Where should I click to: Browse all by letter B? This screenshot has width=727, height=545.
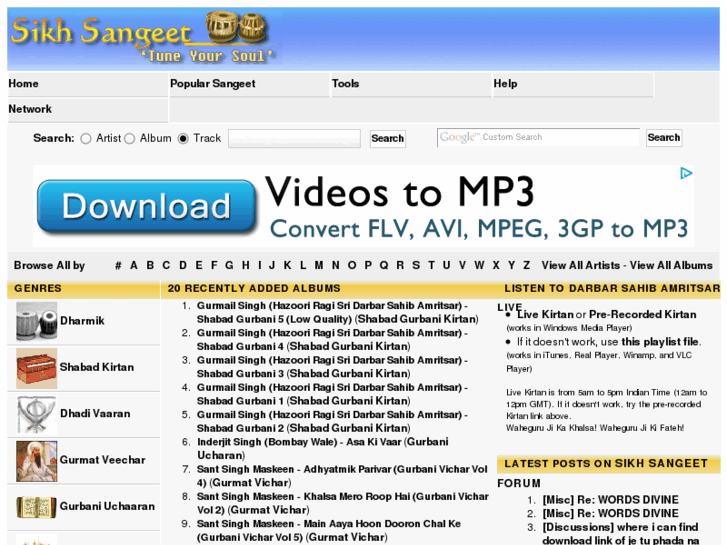coord(150,266)
